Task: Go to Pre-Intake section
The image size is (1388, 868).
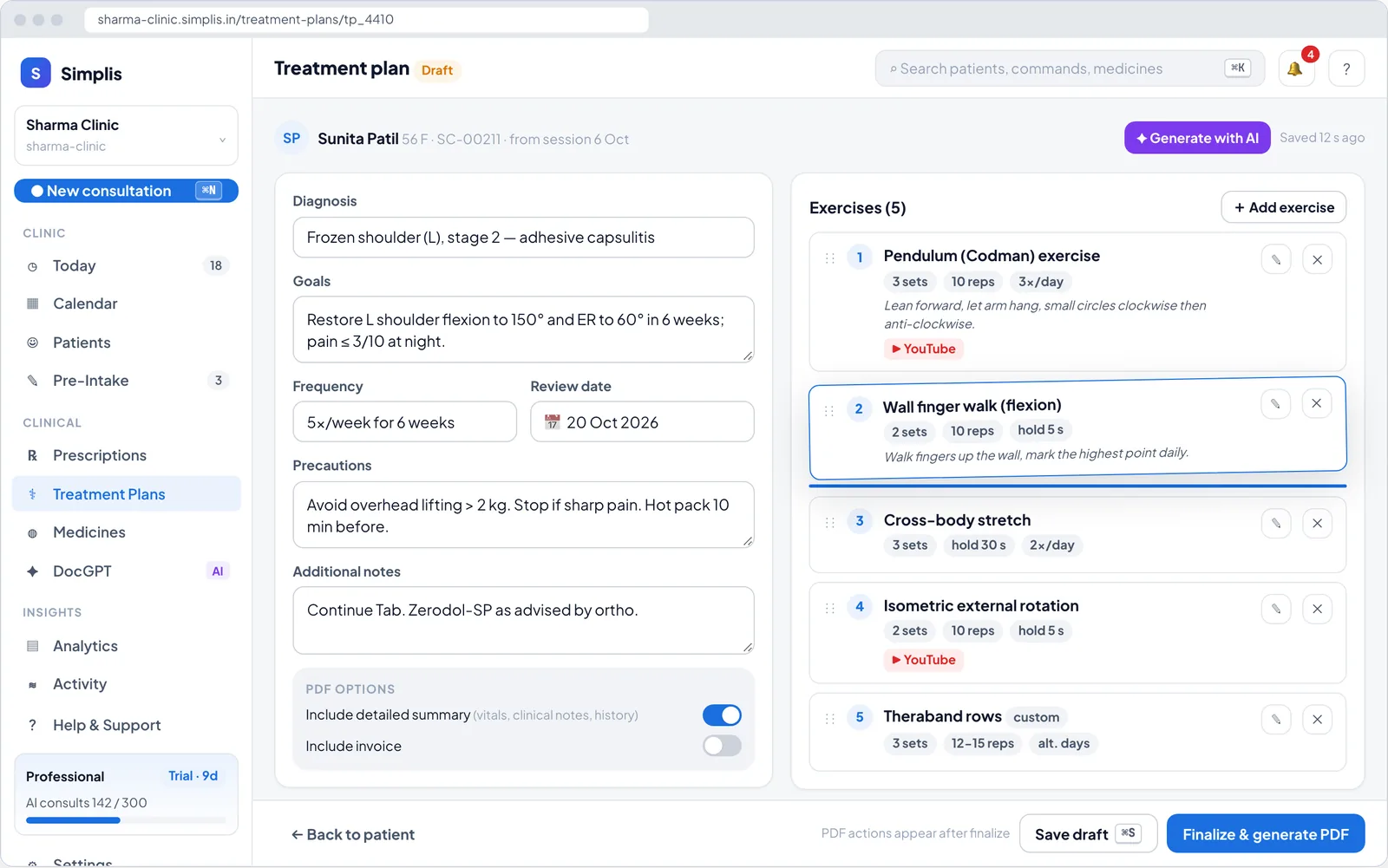Action: (x=126, y=381)
